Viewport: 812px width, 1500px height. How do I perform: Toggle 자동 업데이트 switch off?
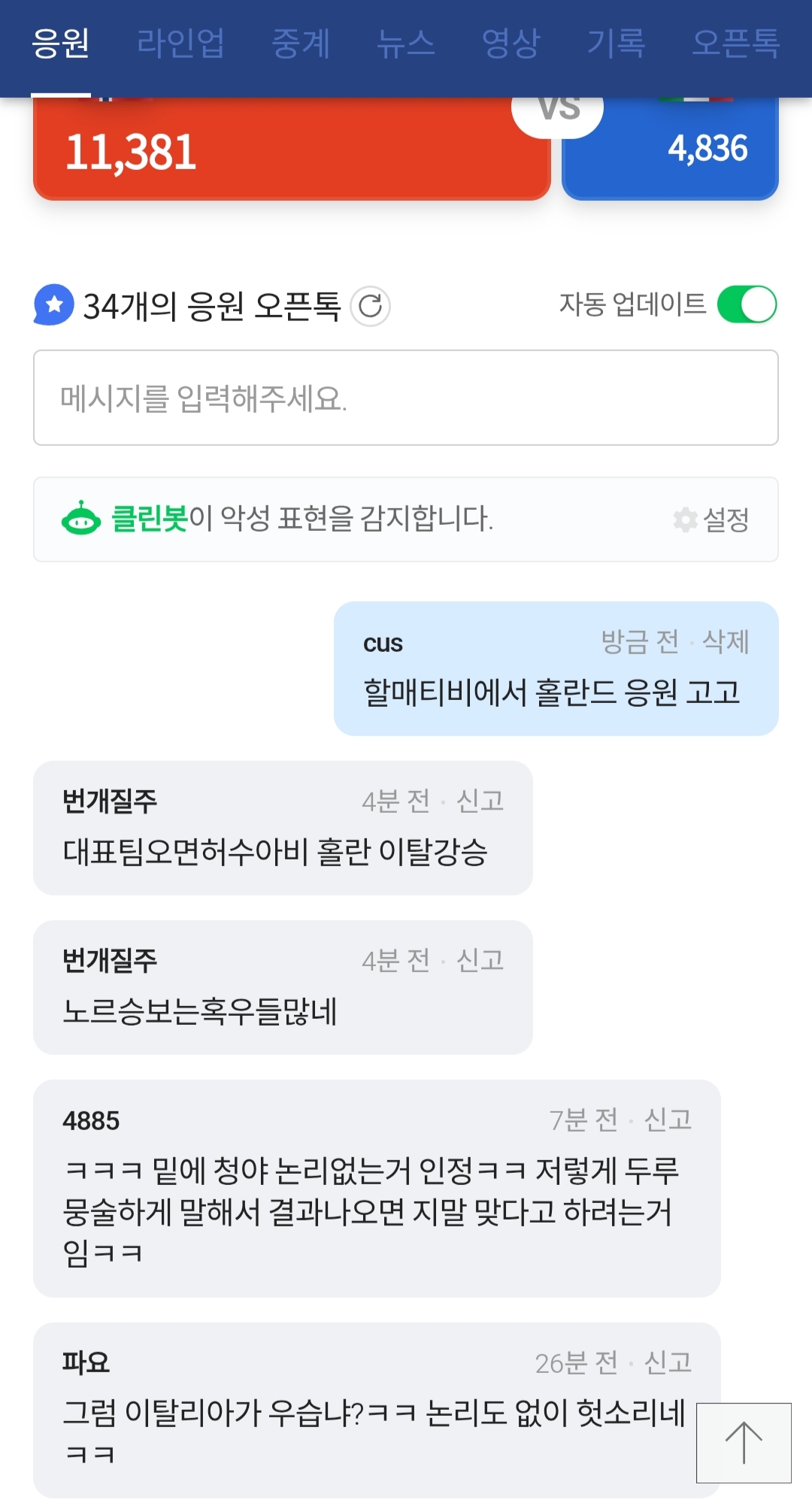tap(747, 305)
